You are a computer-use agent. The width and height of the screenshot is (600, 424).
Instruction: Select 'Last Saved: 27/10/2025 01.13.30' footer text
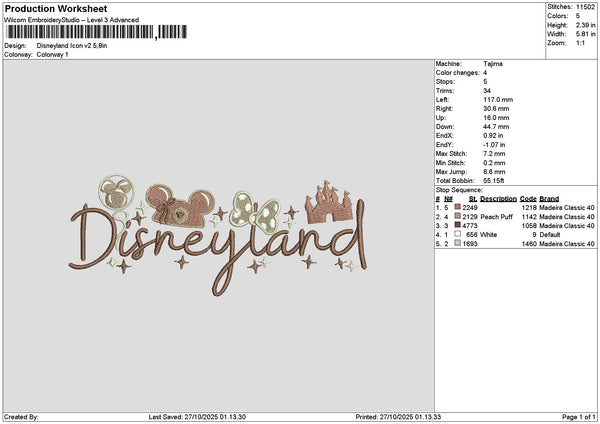(x=197, y=417)
